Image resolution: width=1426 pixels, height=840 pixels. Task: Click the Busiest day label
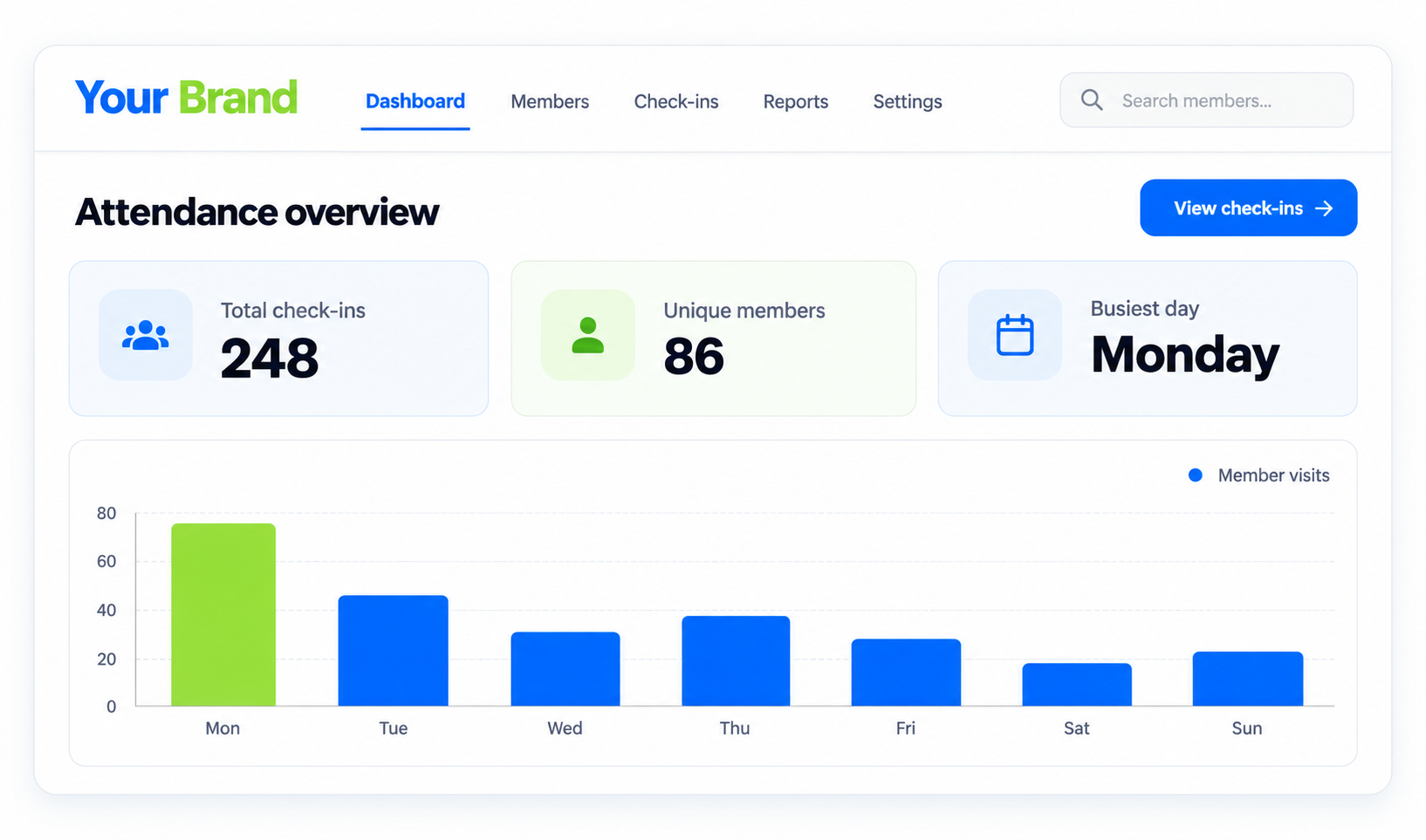coord(1145,309)
